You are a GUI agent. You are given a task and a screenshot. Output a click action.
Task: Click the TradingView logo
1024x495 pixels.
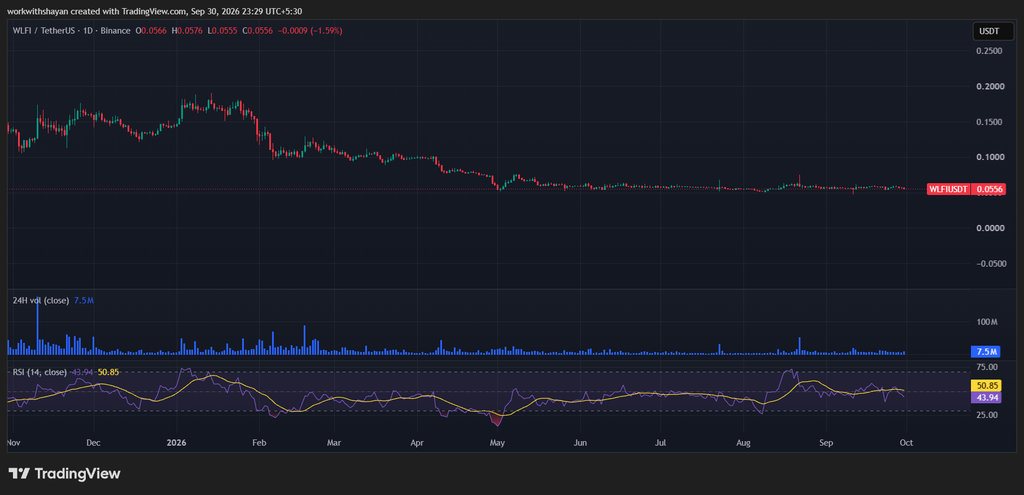tap(65, 473)
